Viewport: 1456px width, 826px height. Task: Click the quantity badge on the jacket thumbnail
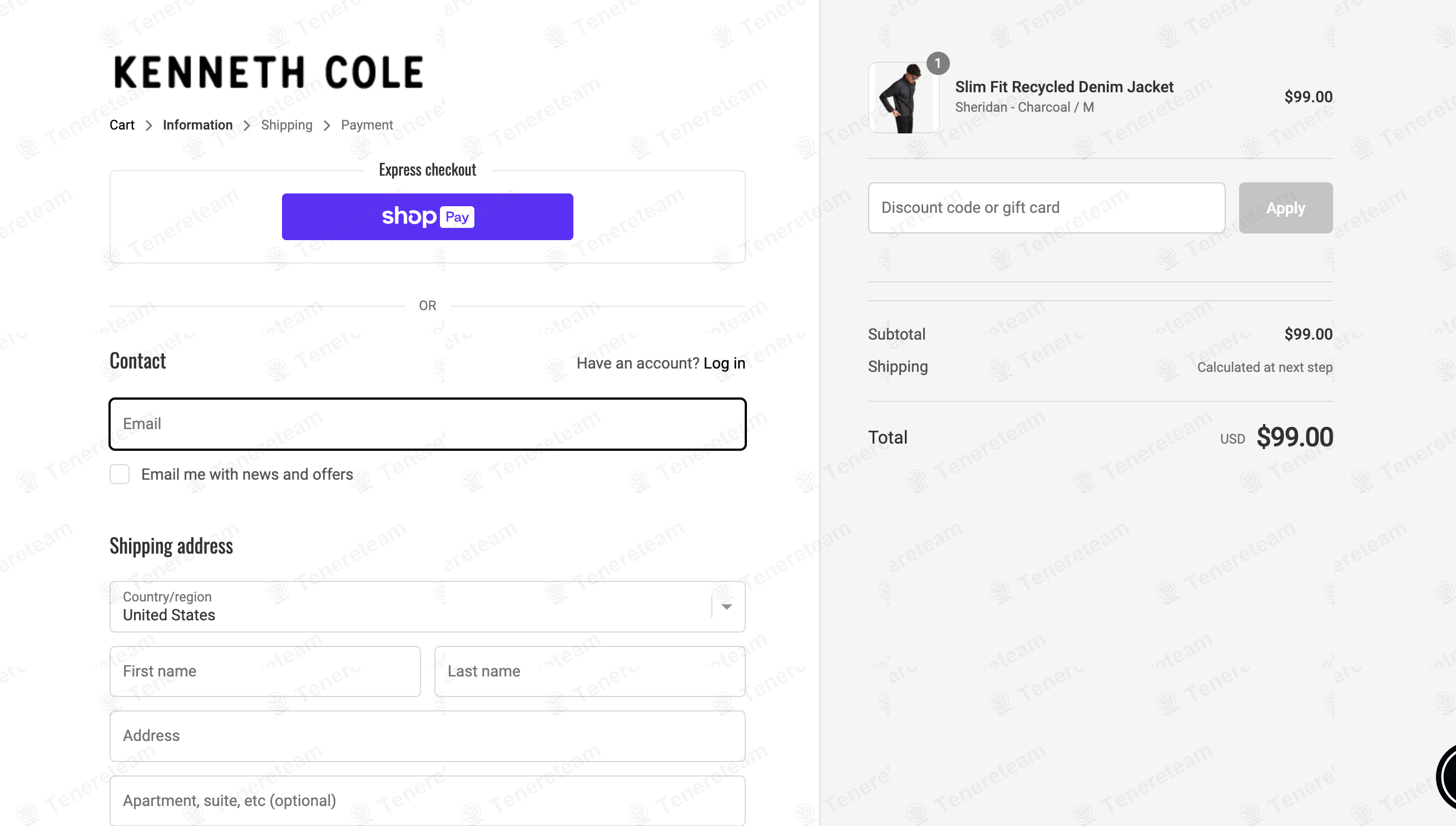[x=938, y=63]
